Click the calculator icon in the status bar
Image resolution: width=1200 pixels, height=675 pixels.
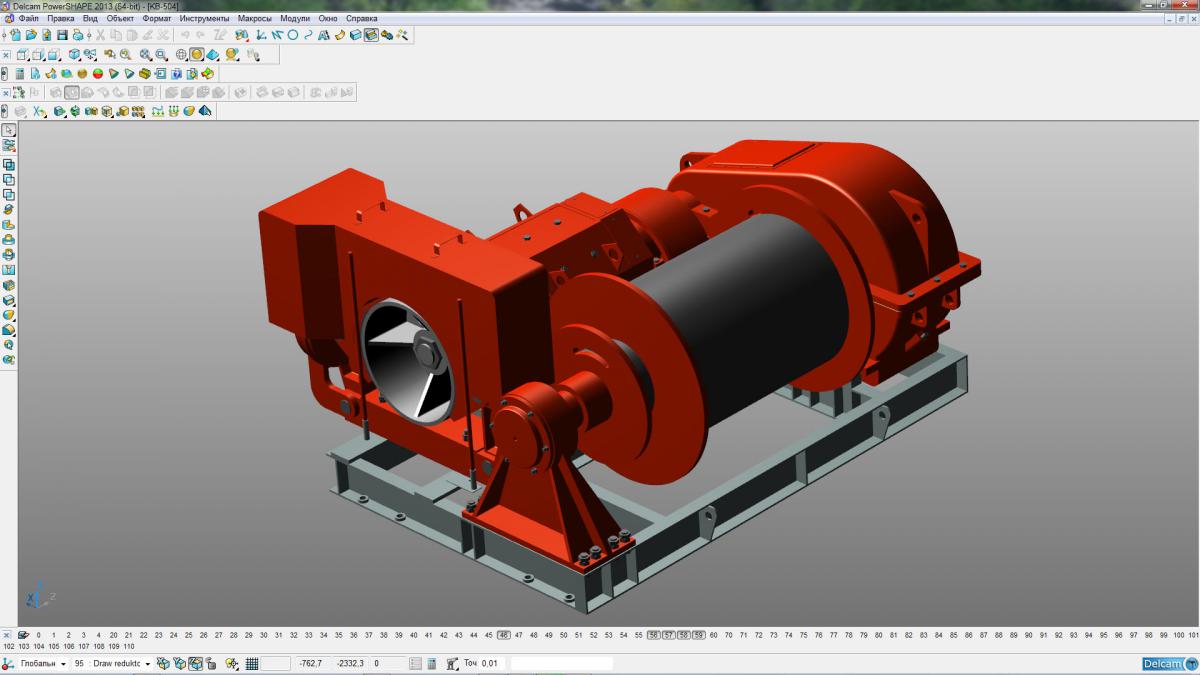click(431, 663)
